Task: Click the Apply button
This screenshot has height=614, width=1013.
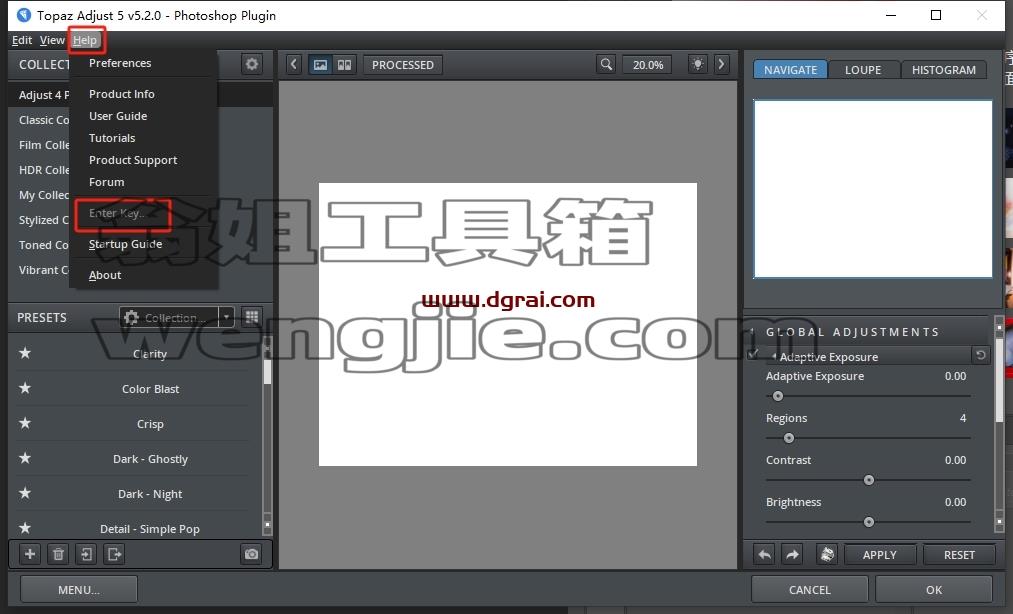Action: tap(879, 555)
